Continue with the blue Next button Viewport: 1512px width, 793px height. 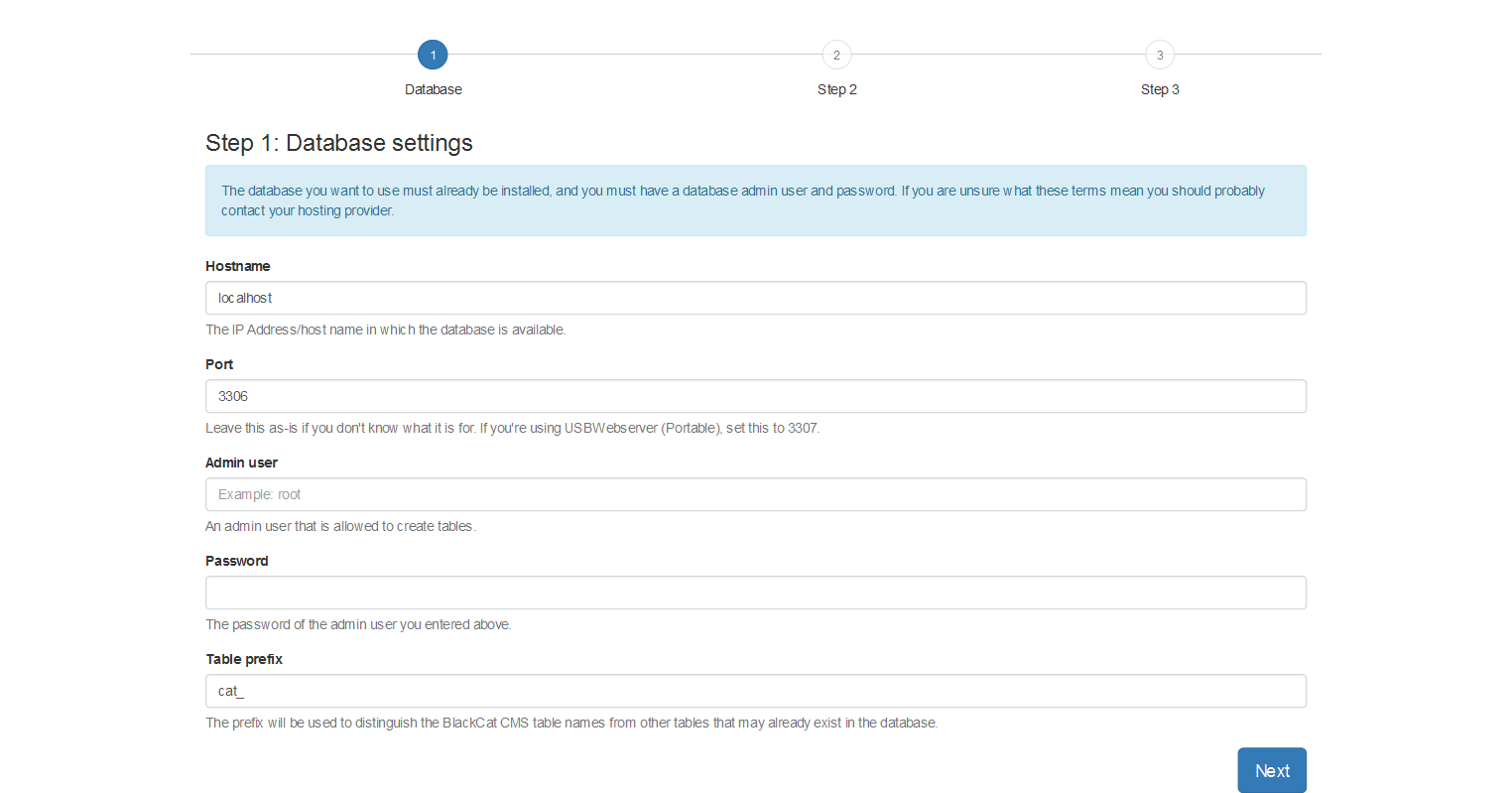pyautogui.click(x=1272, y=771)
